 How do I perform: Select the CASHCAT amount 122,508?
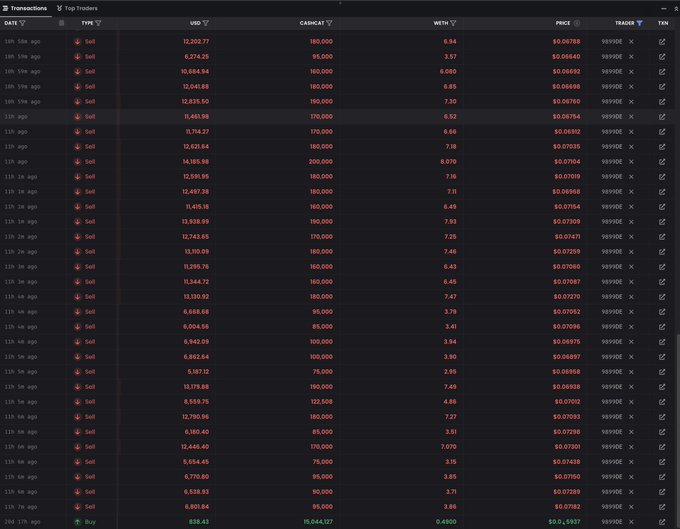click(x=321, y=402)
